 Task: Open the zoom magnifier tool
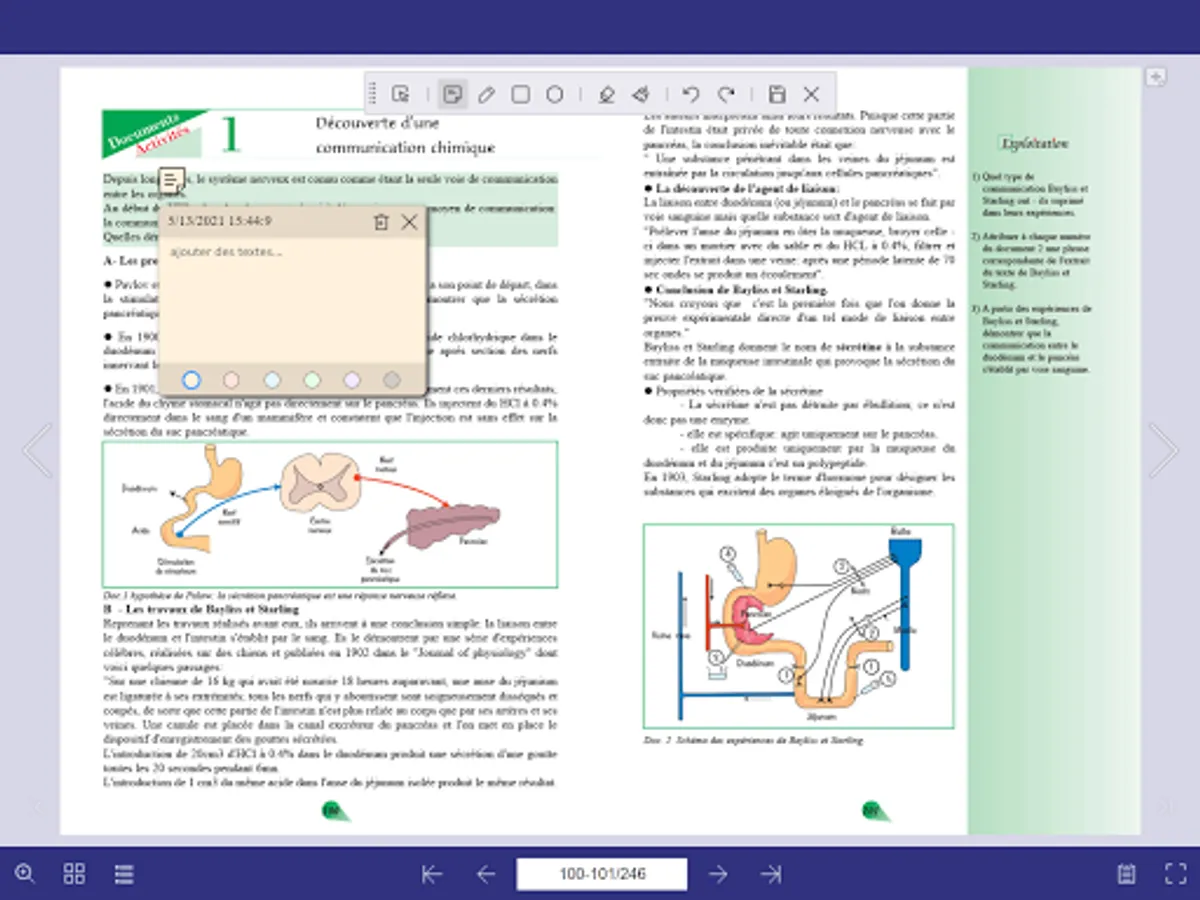click(25, 874)
